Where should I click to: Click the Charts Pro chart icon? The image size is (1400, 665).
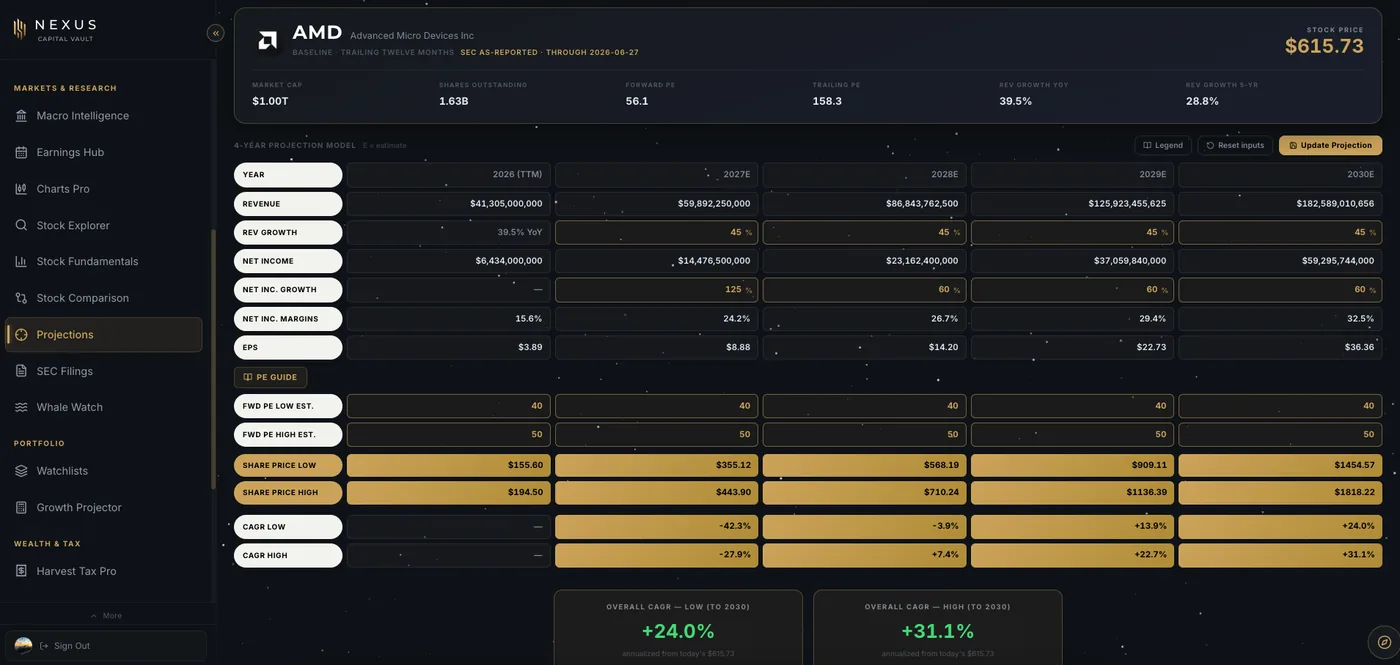point(21,189)
